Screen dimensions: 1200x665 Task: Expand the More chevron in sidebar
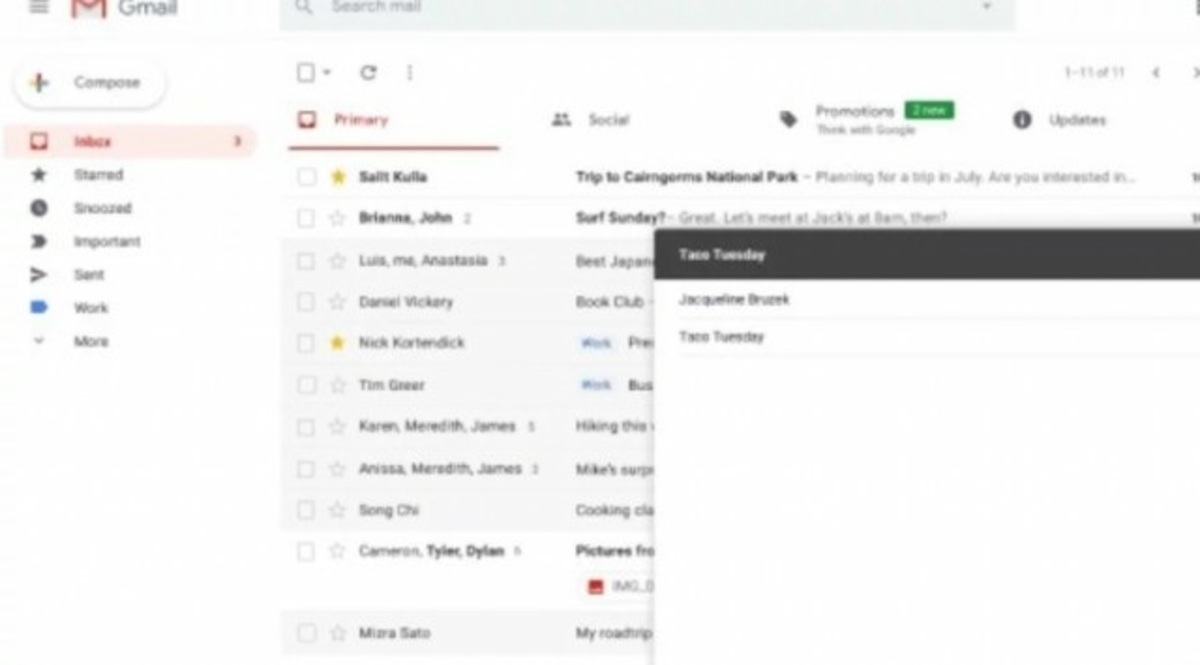coord(39,341)
